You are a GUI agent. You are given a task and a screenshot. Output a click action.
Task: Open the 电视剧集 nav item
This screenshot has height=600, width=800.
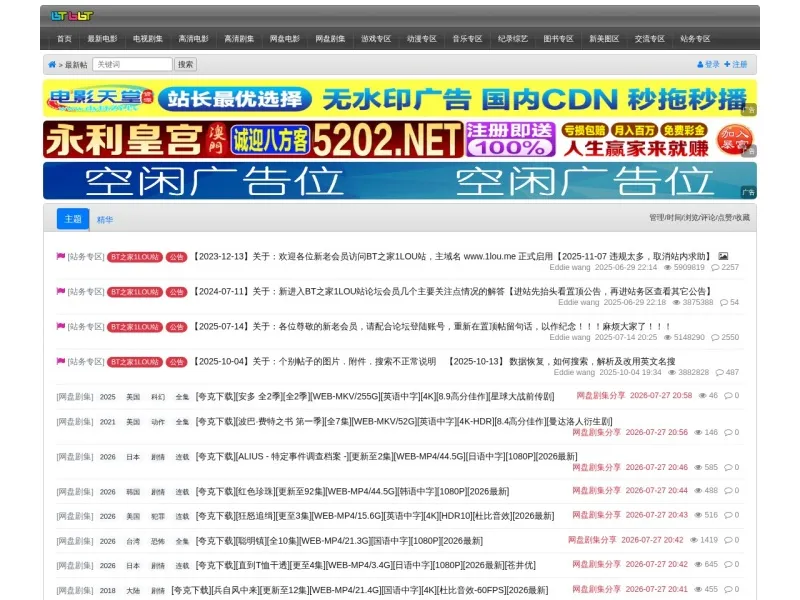pos(148,39)
